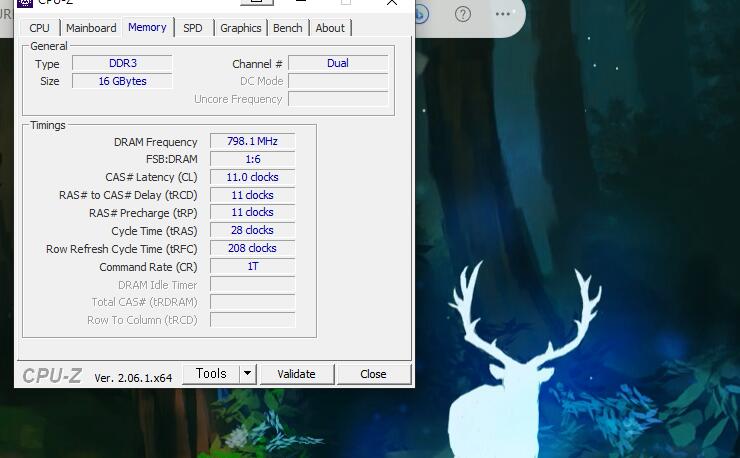Click the Tools button
This screenshot has height=458, width=740.
211,374
